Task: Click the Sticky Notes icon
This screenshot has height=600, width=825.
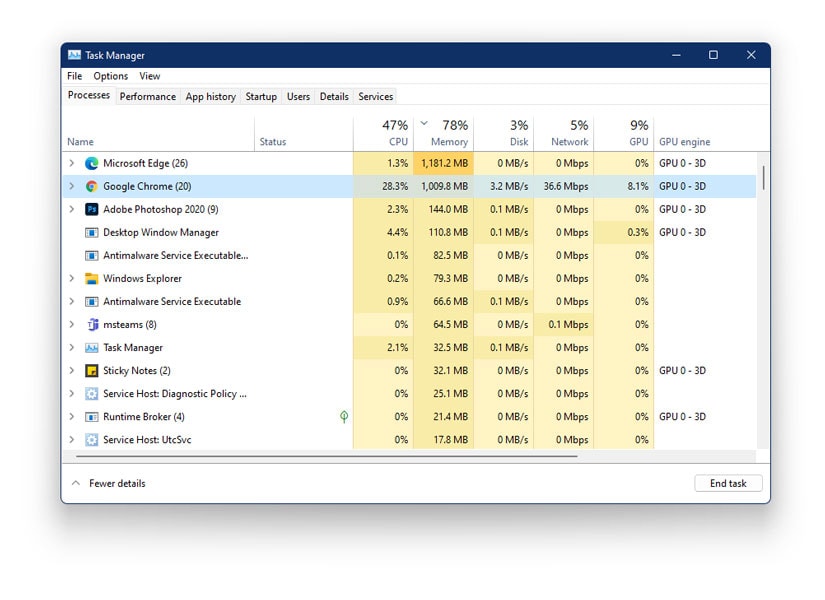Action: point(91,370)
